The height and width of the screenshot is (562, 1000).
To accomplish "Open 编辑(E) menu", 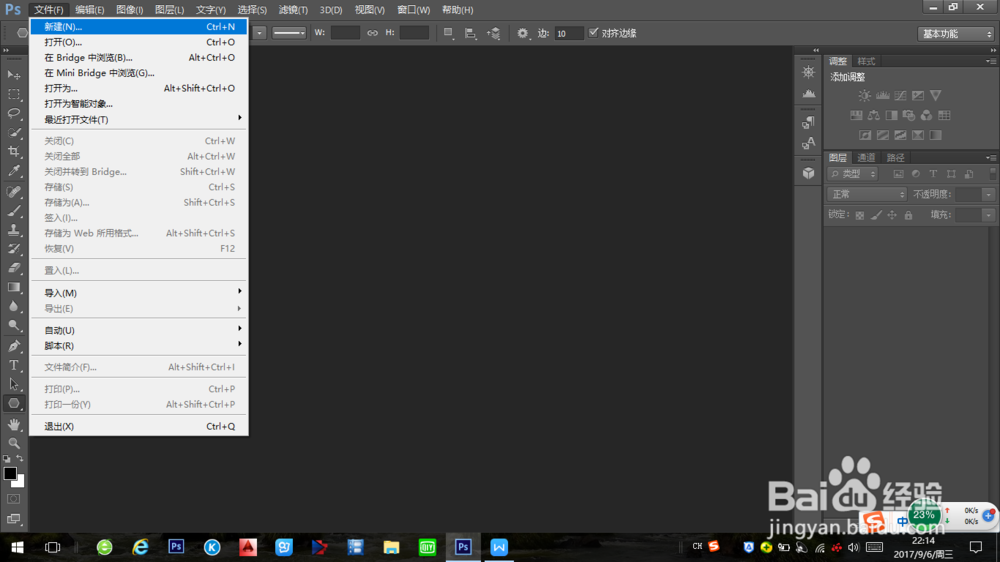I will pyautogui.click(x=89, y=10).
